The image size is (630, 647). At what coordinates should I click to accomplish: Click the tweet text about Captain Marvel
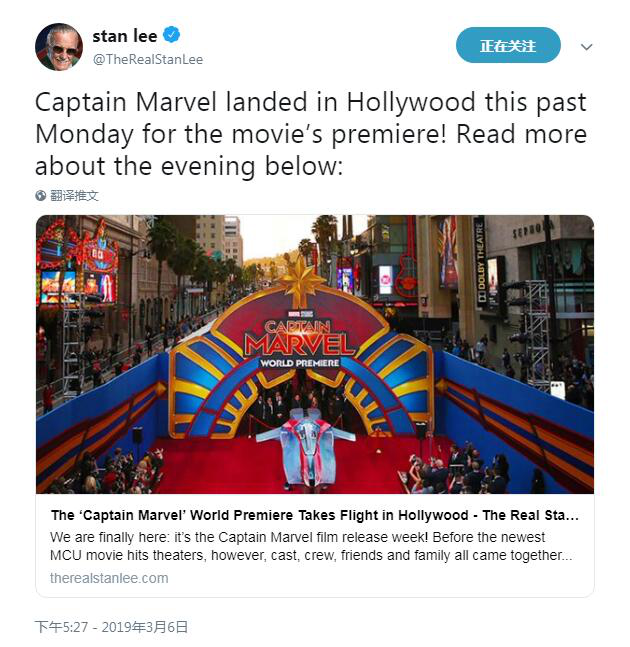click(x=311, y=134)
